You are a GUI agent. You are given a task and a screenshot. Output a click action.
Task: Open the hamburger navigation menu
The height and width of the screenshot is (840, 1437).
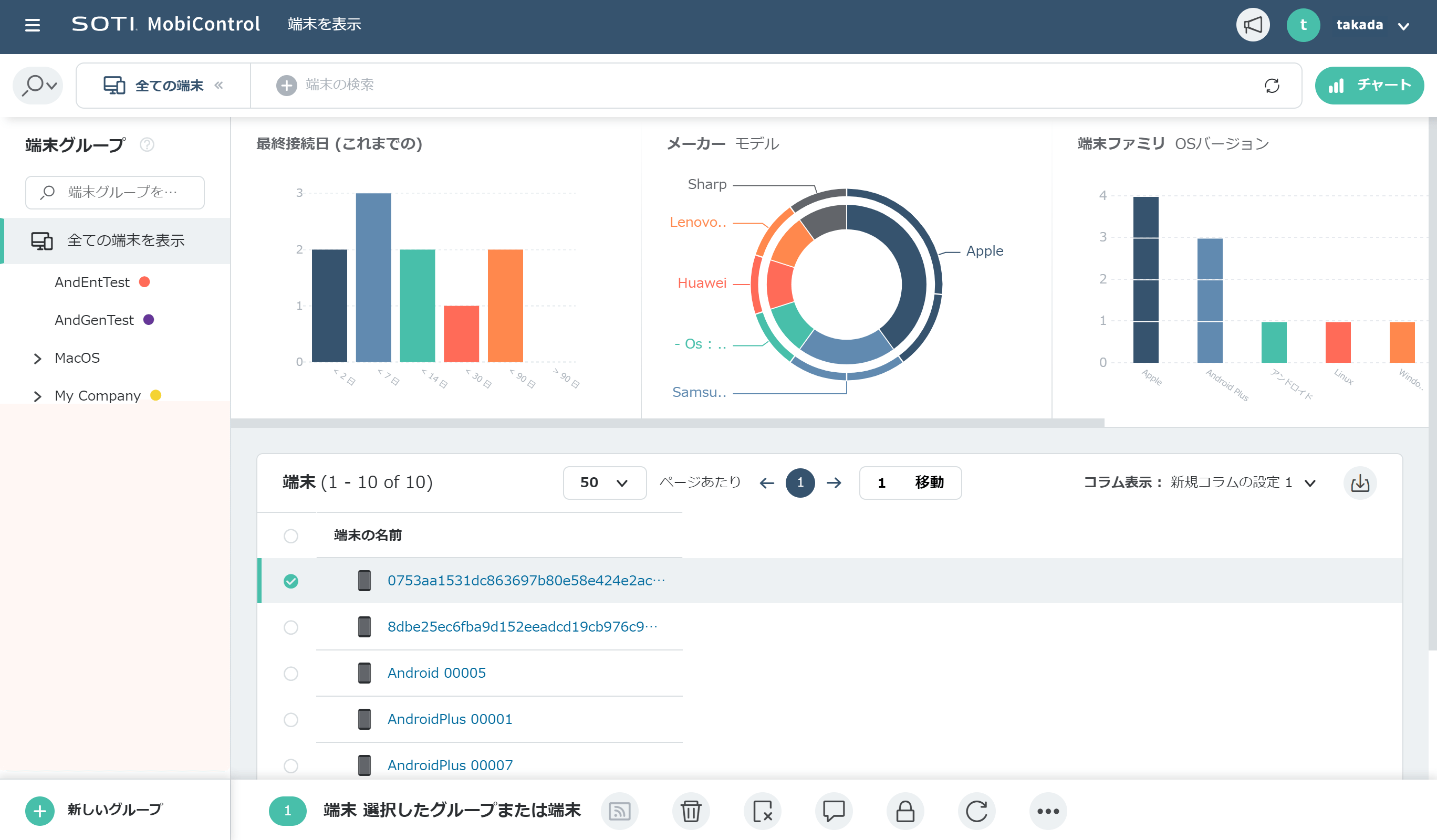pos(33,25)
